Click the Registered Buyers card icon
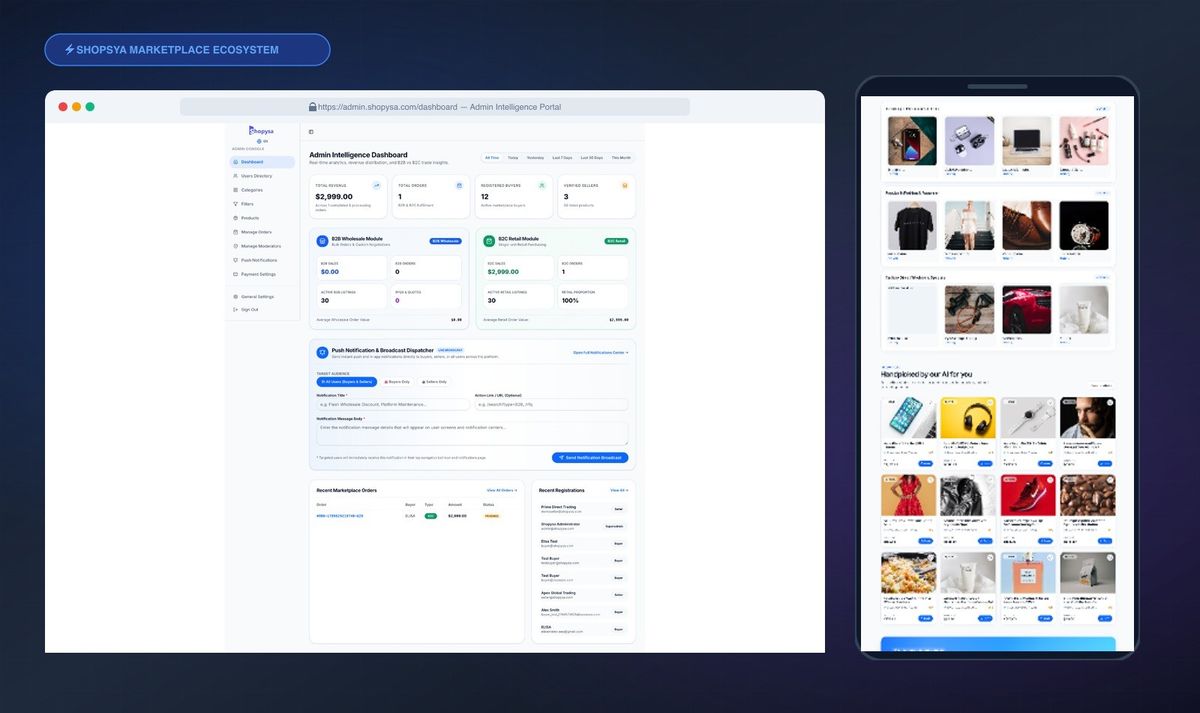The width and height of the screenshot is (1200, 713). 542,185
